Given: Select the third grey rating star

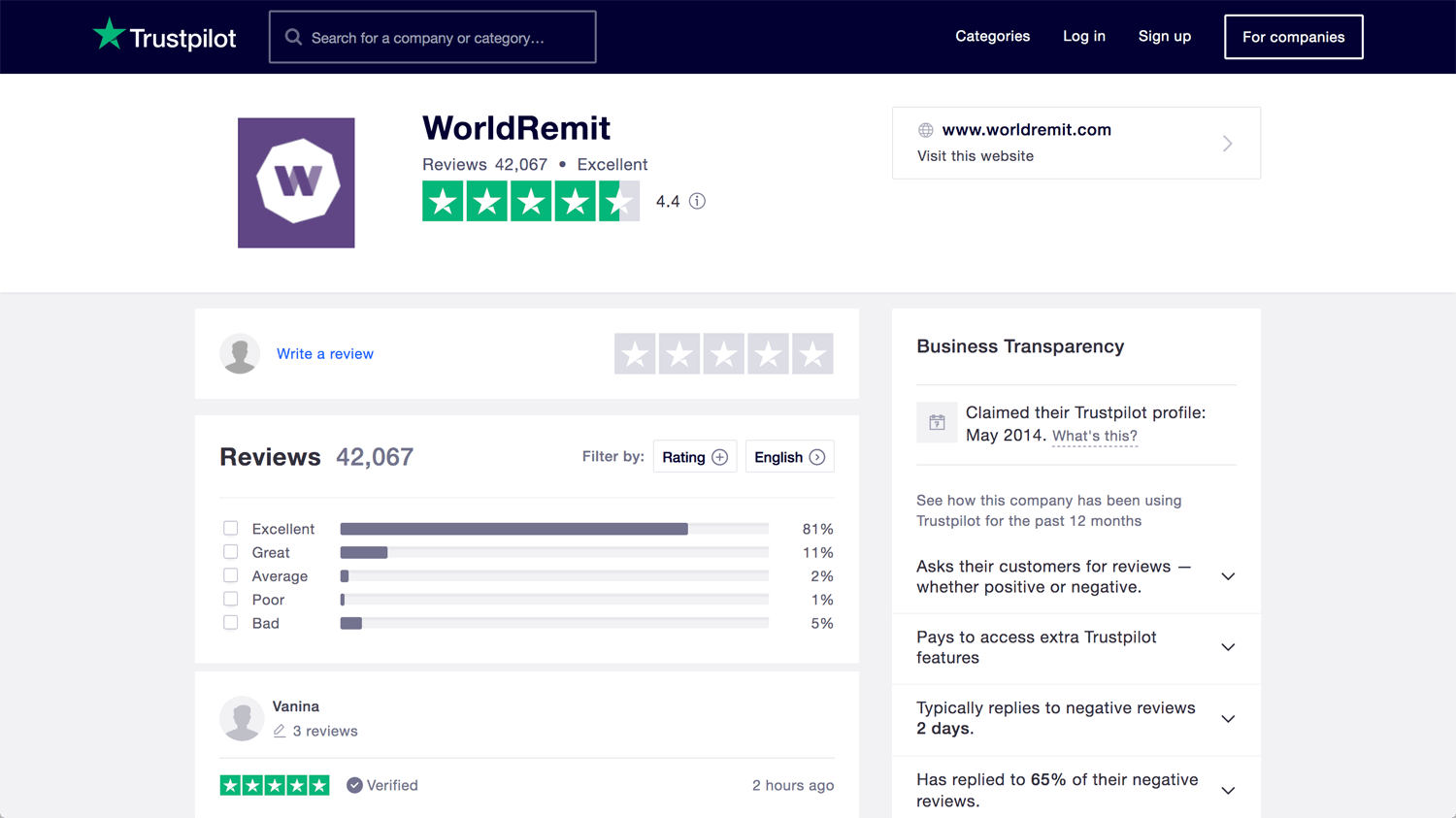Looking at the screenshot, I should [x=723, y=354].
